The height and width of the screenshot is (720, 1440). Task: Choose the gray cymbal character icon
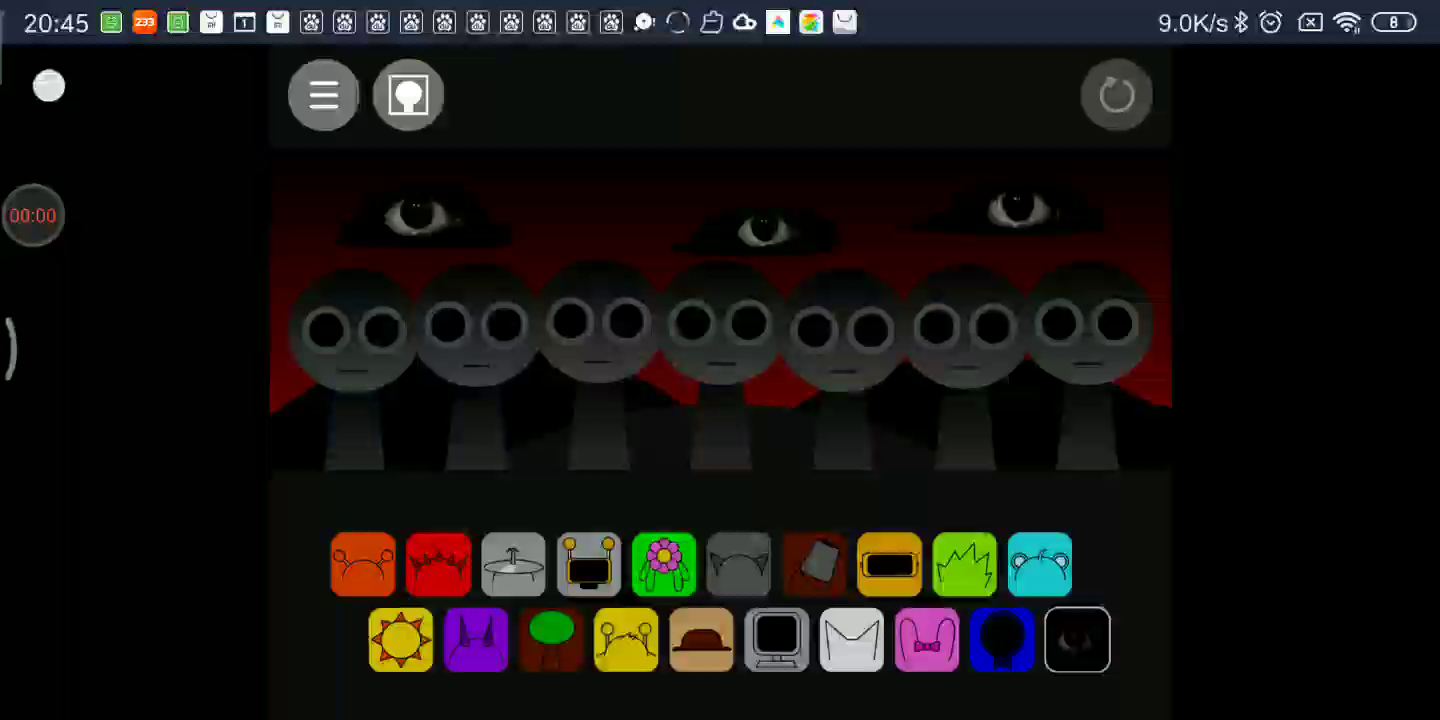click(x=513, y=565)
